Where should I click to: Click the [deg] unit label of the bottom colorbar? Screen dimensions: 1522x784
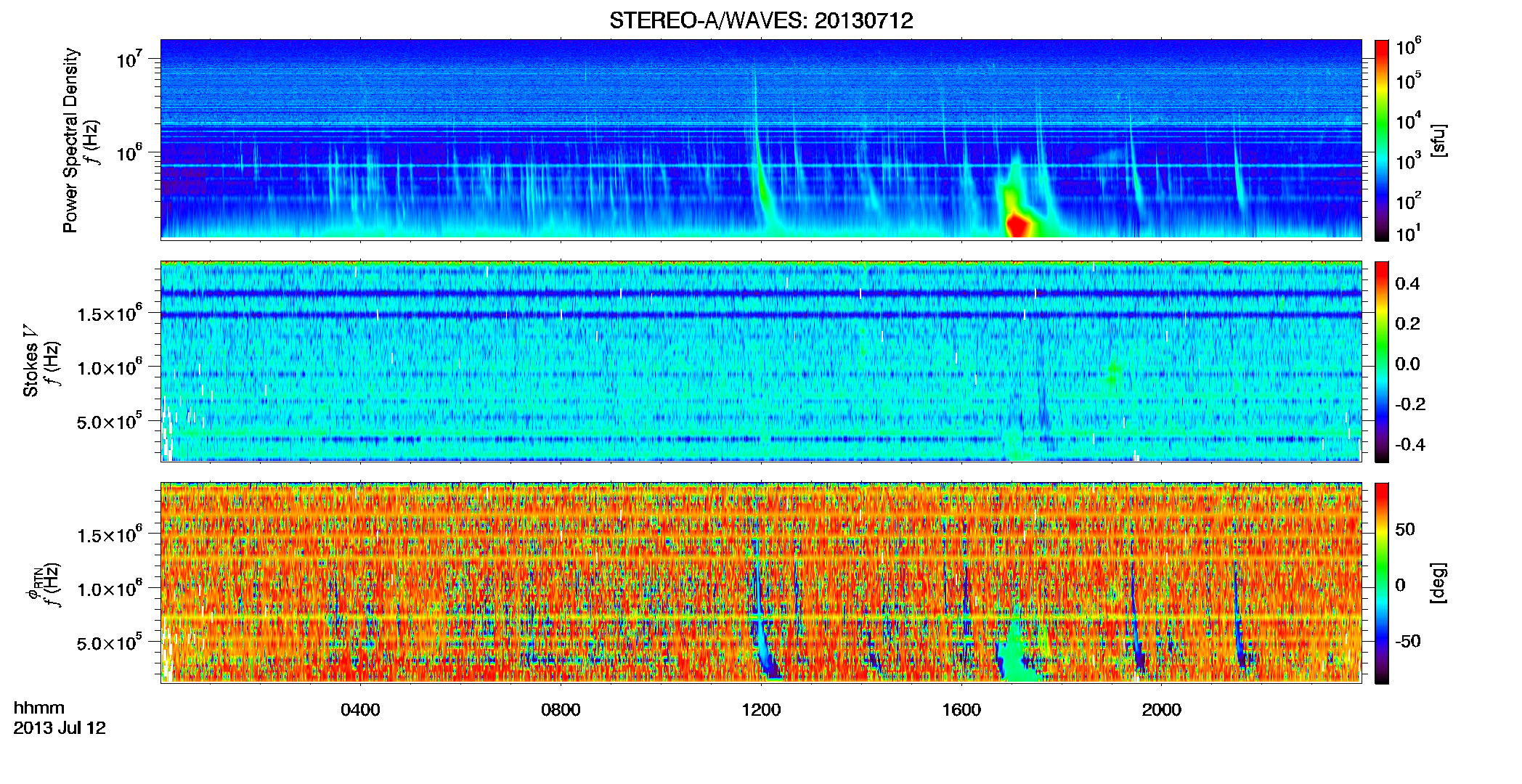[1438, 583]
